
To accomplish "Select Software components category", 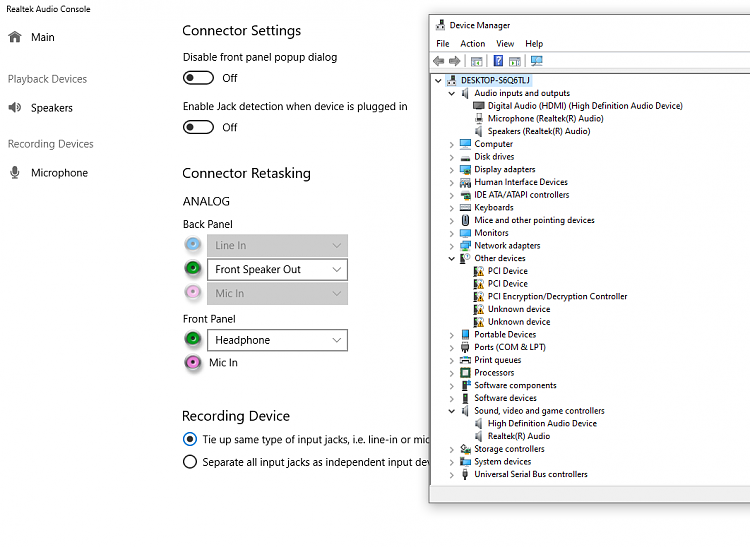I will 515,385.
